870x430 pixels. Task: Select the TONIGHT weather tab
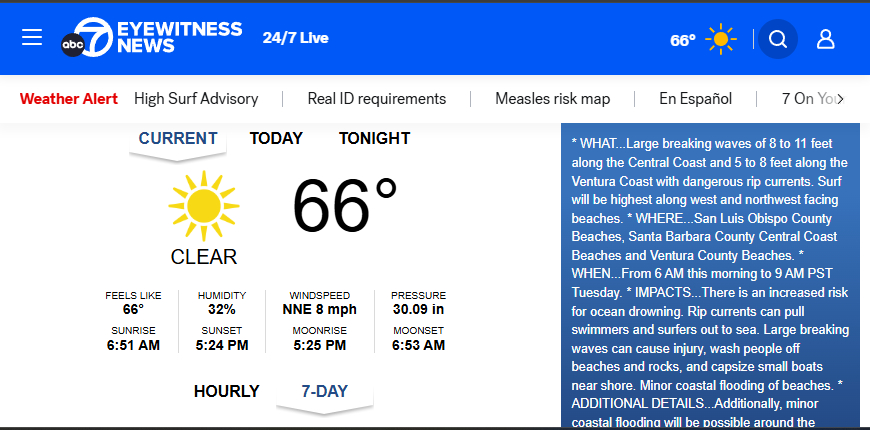click(374, 138)
